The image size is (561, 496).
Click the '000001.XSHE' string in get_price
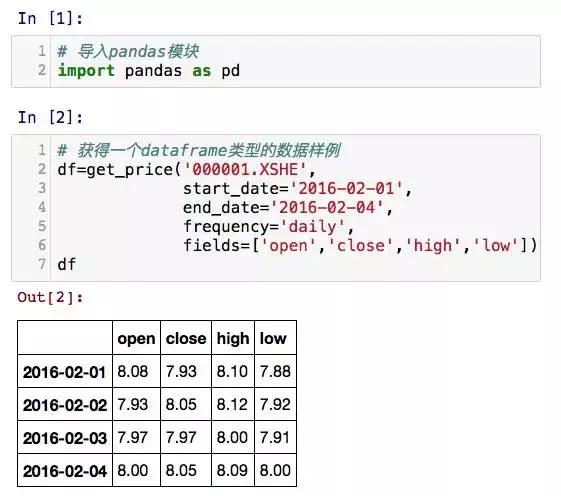tap(245, 169)
